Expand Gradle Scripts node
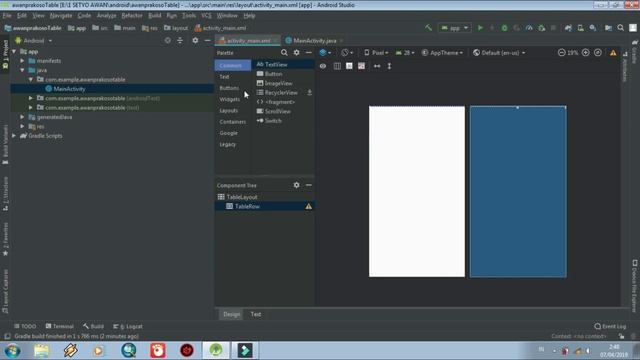This screenshot has height=360, width=640. point(14,136)
